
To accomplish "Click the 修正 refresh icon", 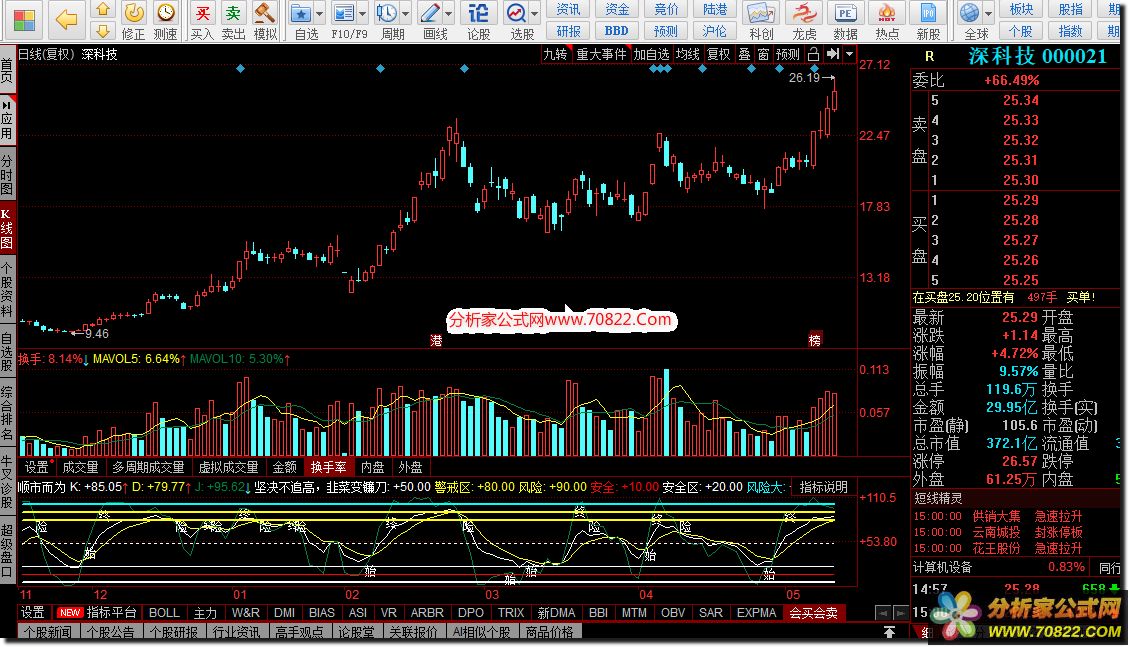I will [133, 12].
